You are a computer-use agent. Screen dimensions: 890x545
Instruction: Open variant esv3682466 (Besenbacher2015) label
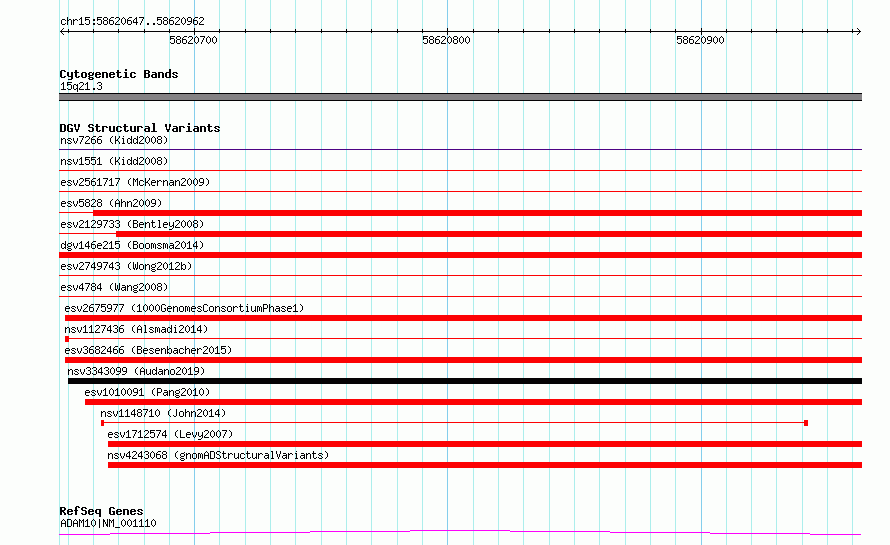[148, 350]
